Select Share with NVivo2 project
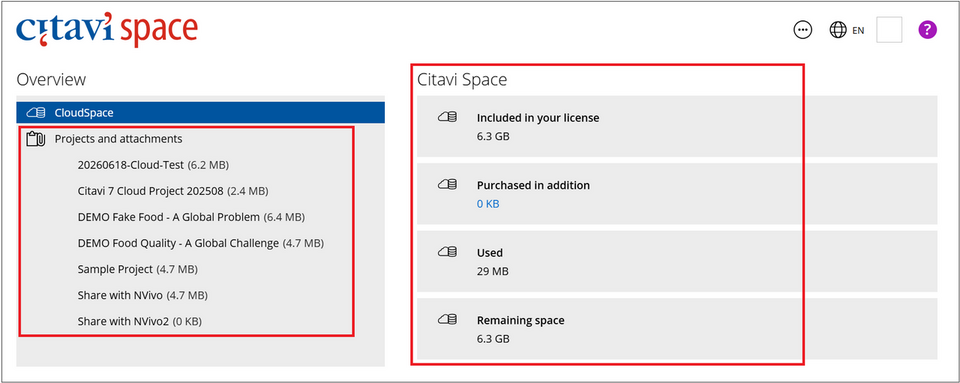 [x=140, y=321]
